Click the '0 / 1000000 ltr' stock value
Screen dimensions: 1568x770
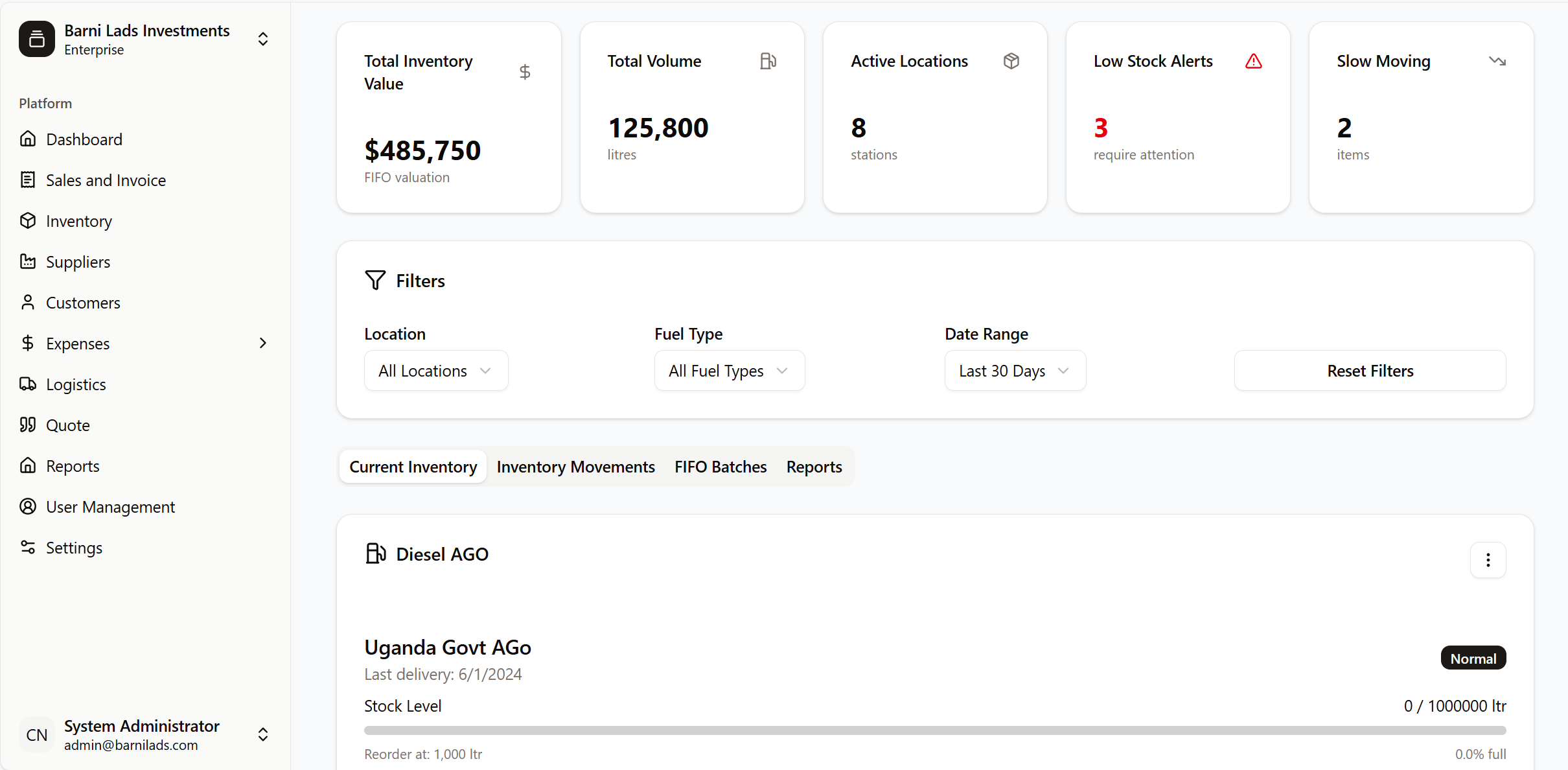(1455, 706)
